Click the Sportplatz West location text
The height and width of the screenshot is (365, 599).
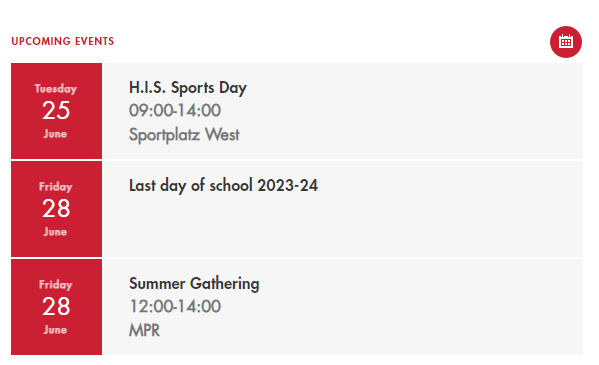point(184,135)
